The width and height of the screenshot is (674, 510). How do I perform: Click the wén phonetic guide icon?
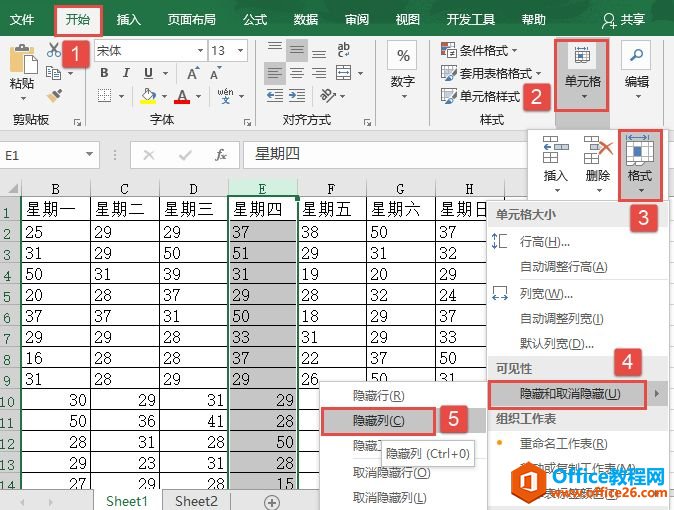226,95
